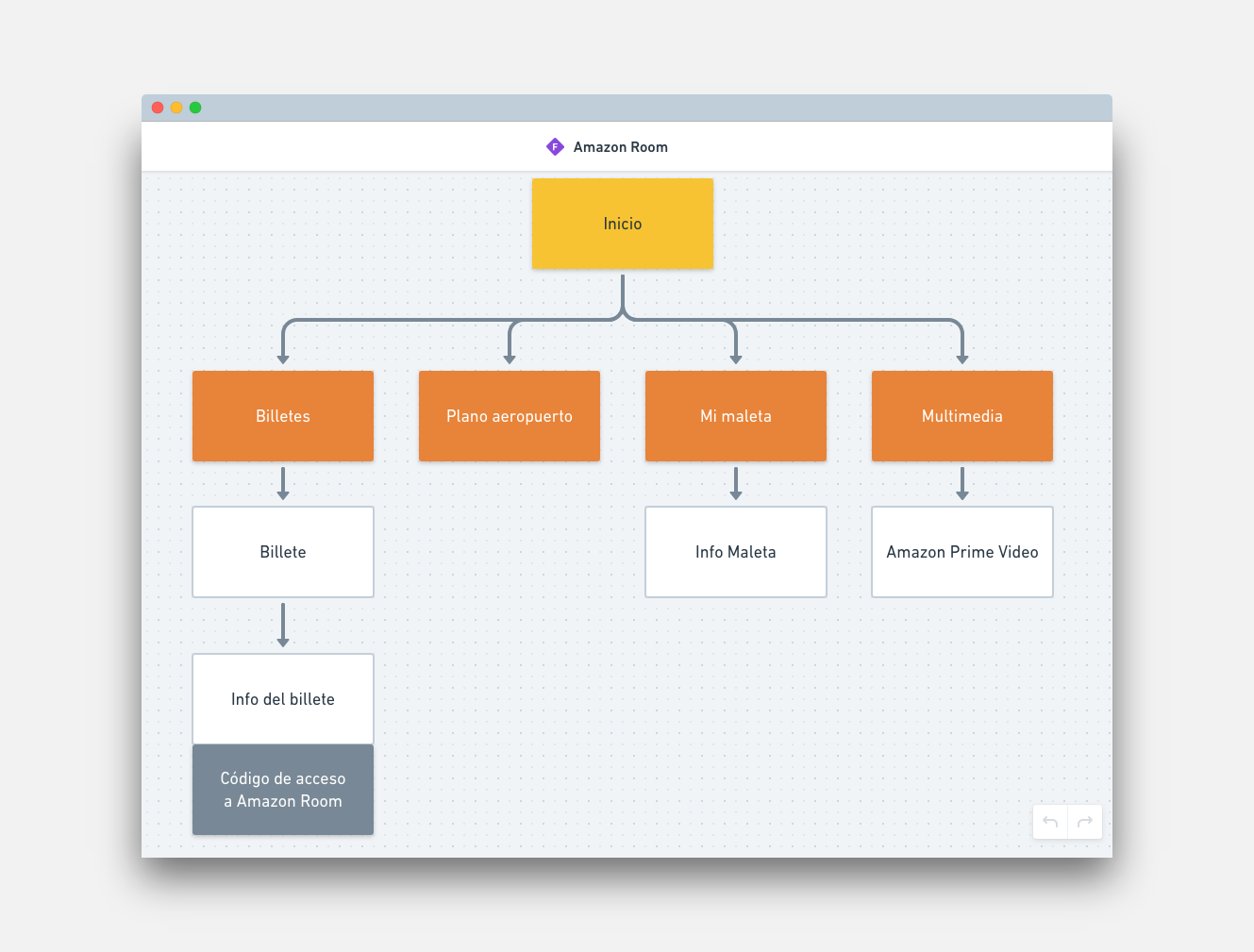Select the Info Maleta node
The width and height of the screenshot is (1254, 952).
click(736, 552)
